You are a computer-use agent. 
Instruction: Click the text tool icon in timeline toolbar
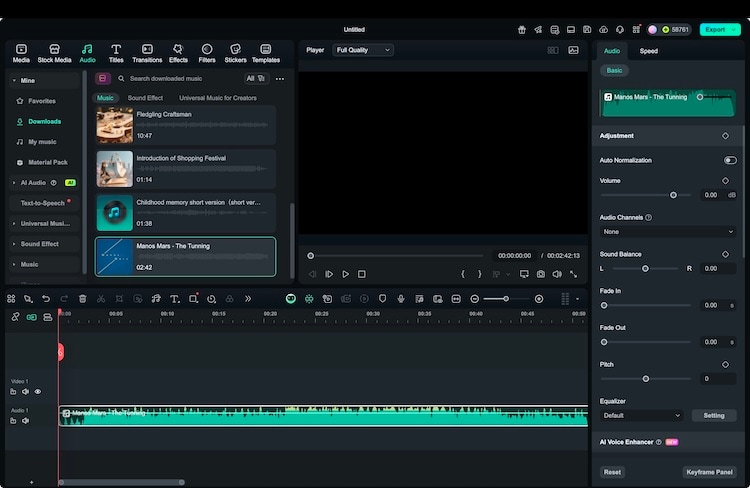coord(175,299)
